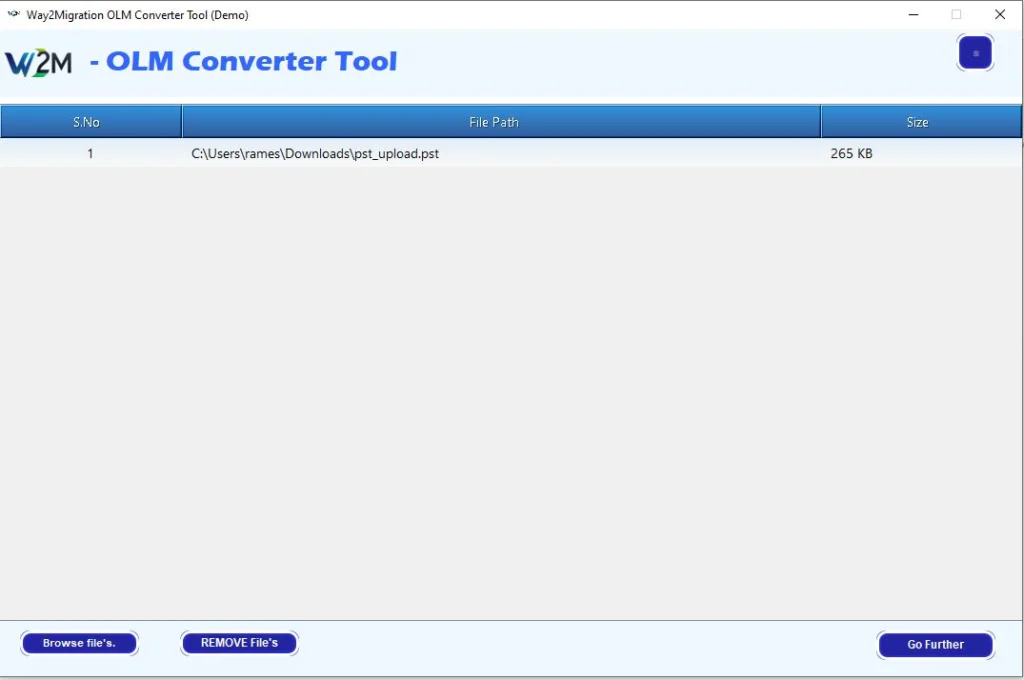Click the blue menu button in the header
The image size is (1024, 680).
[975, 53]
